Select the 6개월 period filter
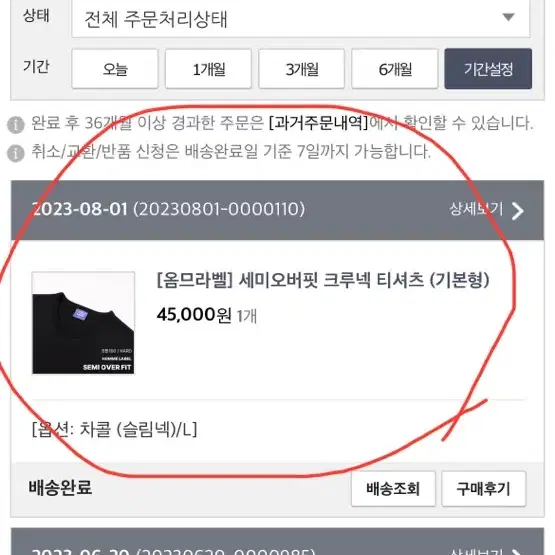555x555 pixels. tap(395, 69)
